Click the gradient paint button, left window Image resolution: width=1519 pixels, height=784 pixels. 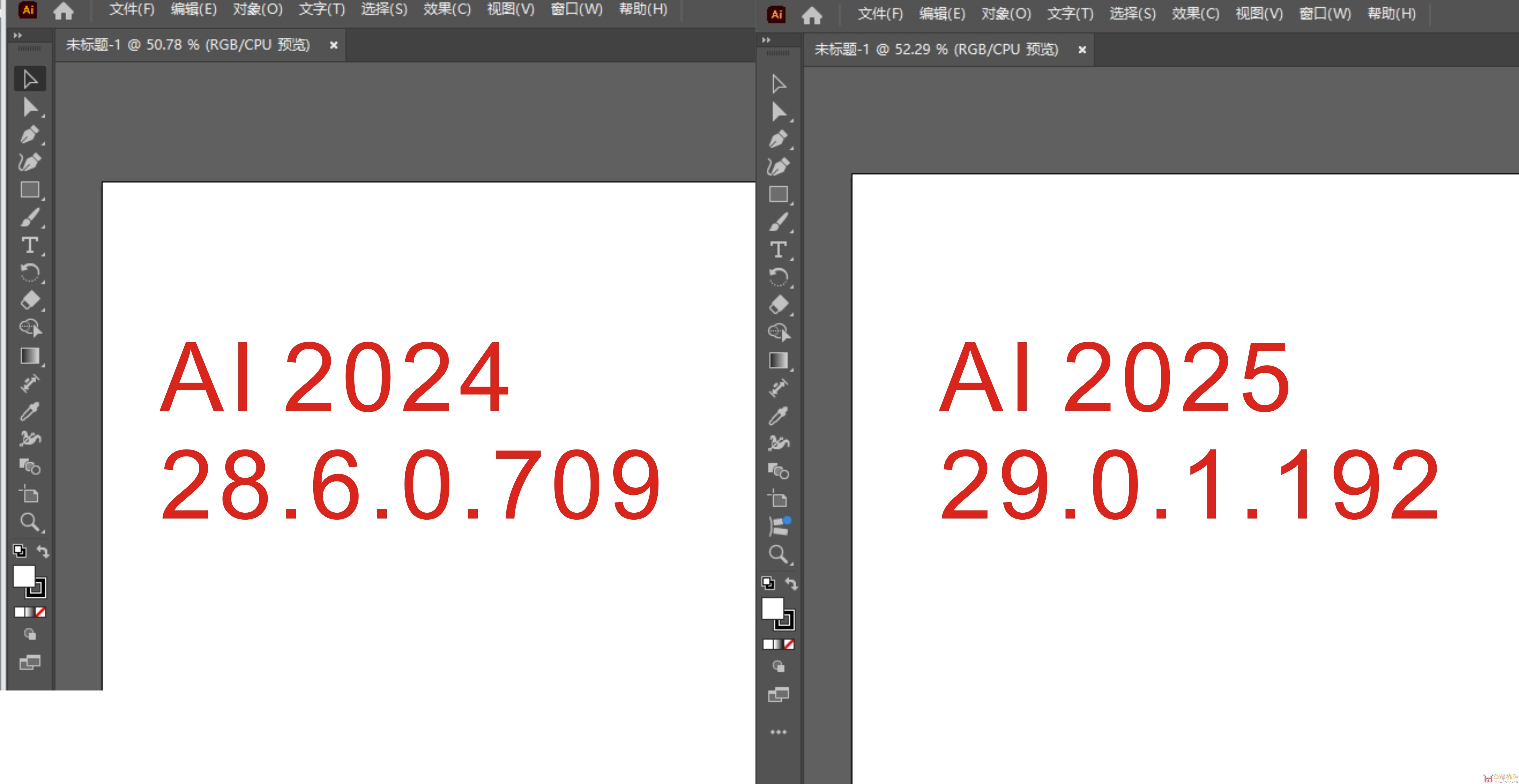pyautogui.click(x=29, y=612)
